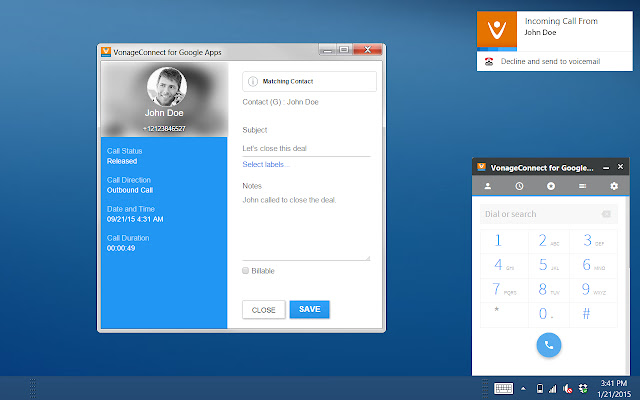The width and height of the screenshot is (640, 400).
Task: Dial keypad digit 7 PQRS
Action: [504, 290]
